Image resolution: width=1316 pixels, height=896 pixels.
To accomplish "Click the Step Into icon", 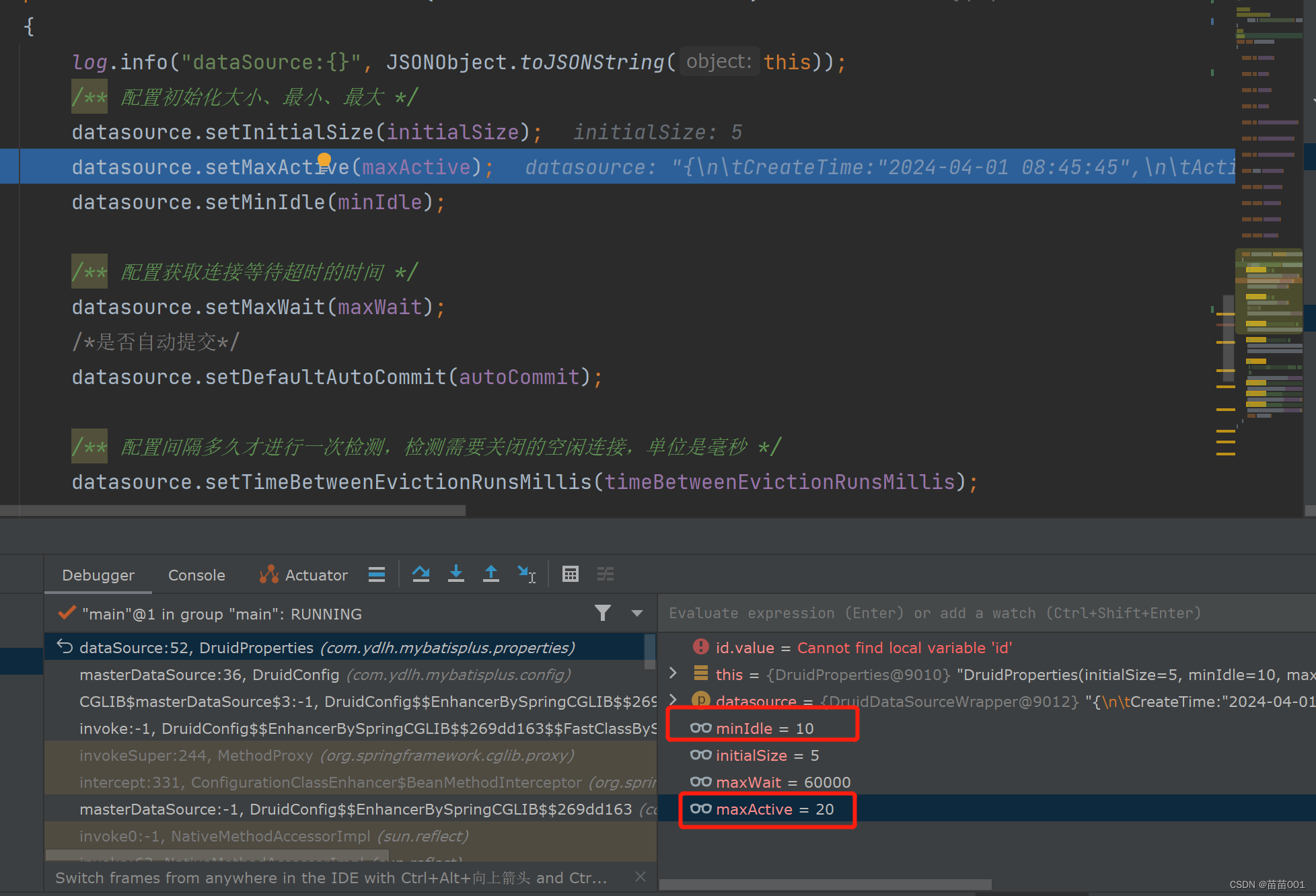I will click(456, 574).
